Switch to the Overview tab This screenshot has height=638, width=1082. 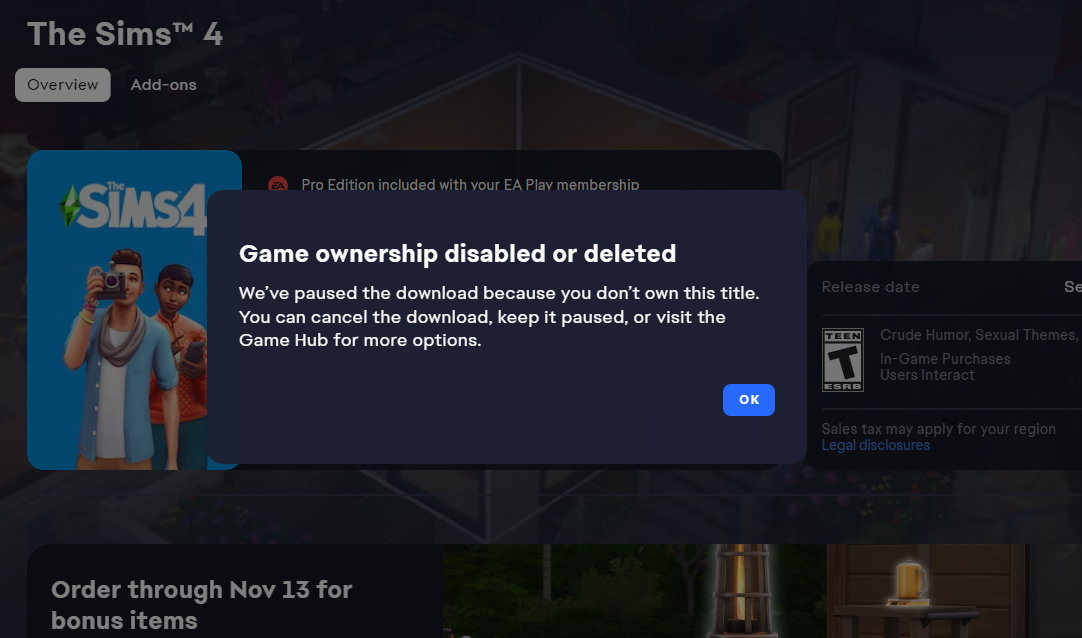pyautogui.click(x=63, y=85)
